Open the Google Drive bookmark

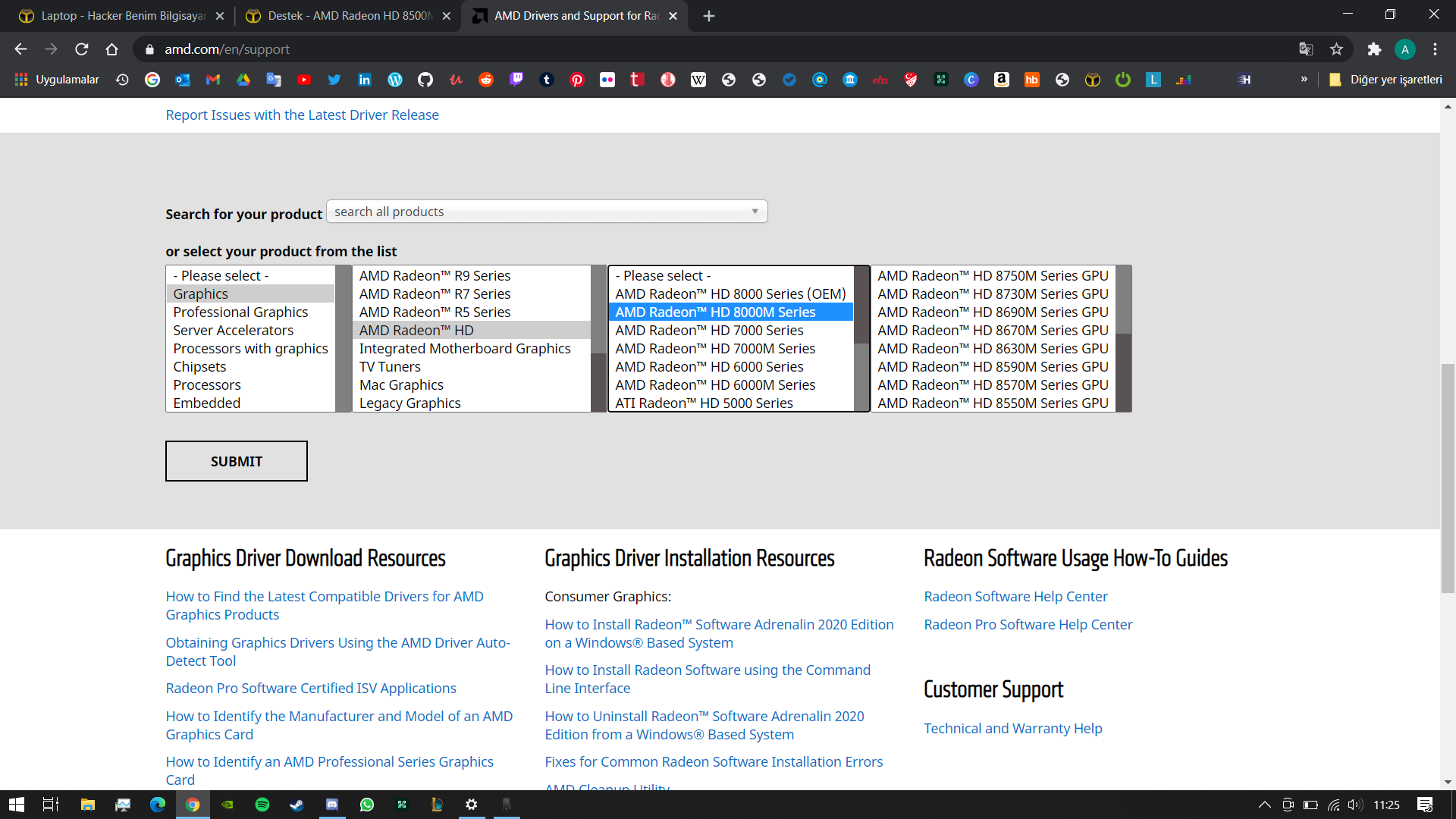coord(243,80)
